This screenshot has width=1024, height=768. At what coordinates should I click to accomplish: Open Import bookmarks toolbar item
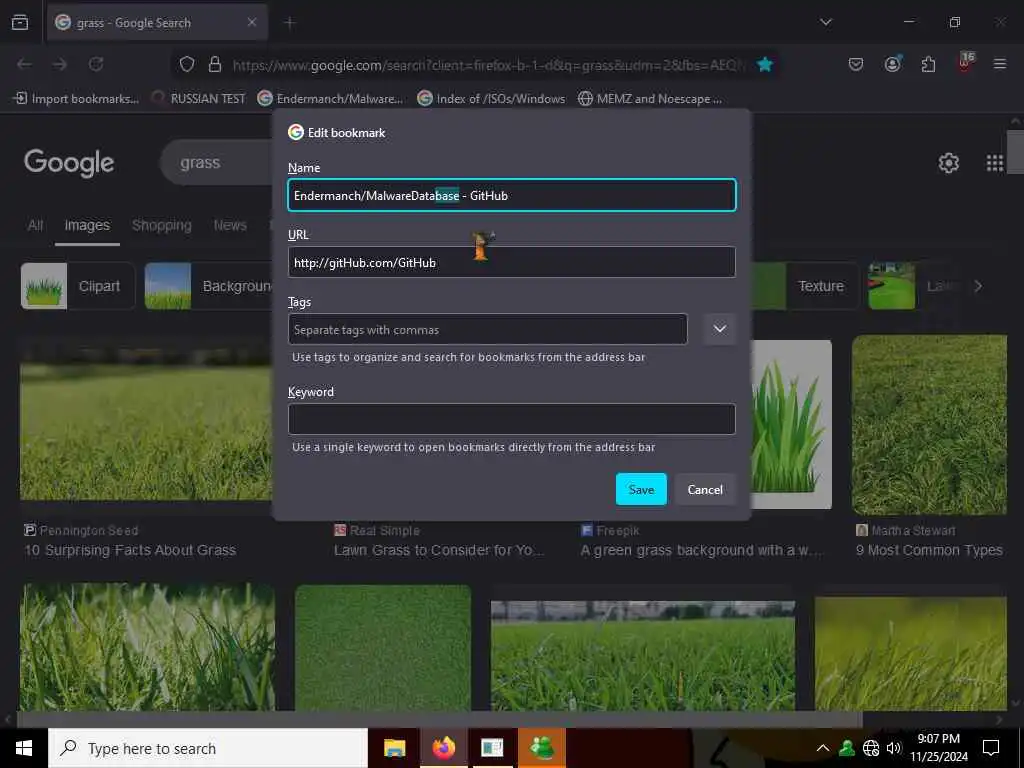(76, 99)
